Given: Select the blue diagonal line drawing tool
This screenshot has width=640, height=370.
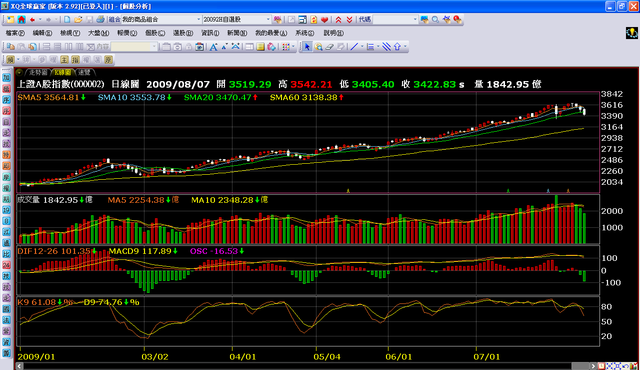Looking at the screenshot, I should pyautogui.click(x=354, y=47).
